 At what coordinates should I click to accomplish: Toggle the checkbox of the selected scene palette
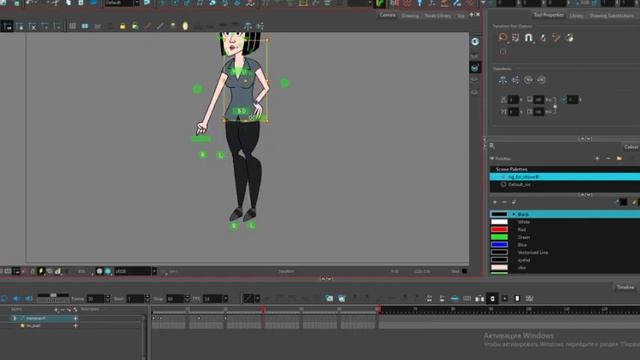pos(503,177)
